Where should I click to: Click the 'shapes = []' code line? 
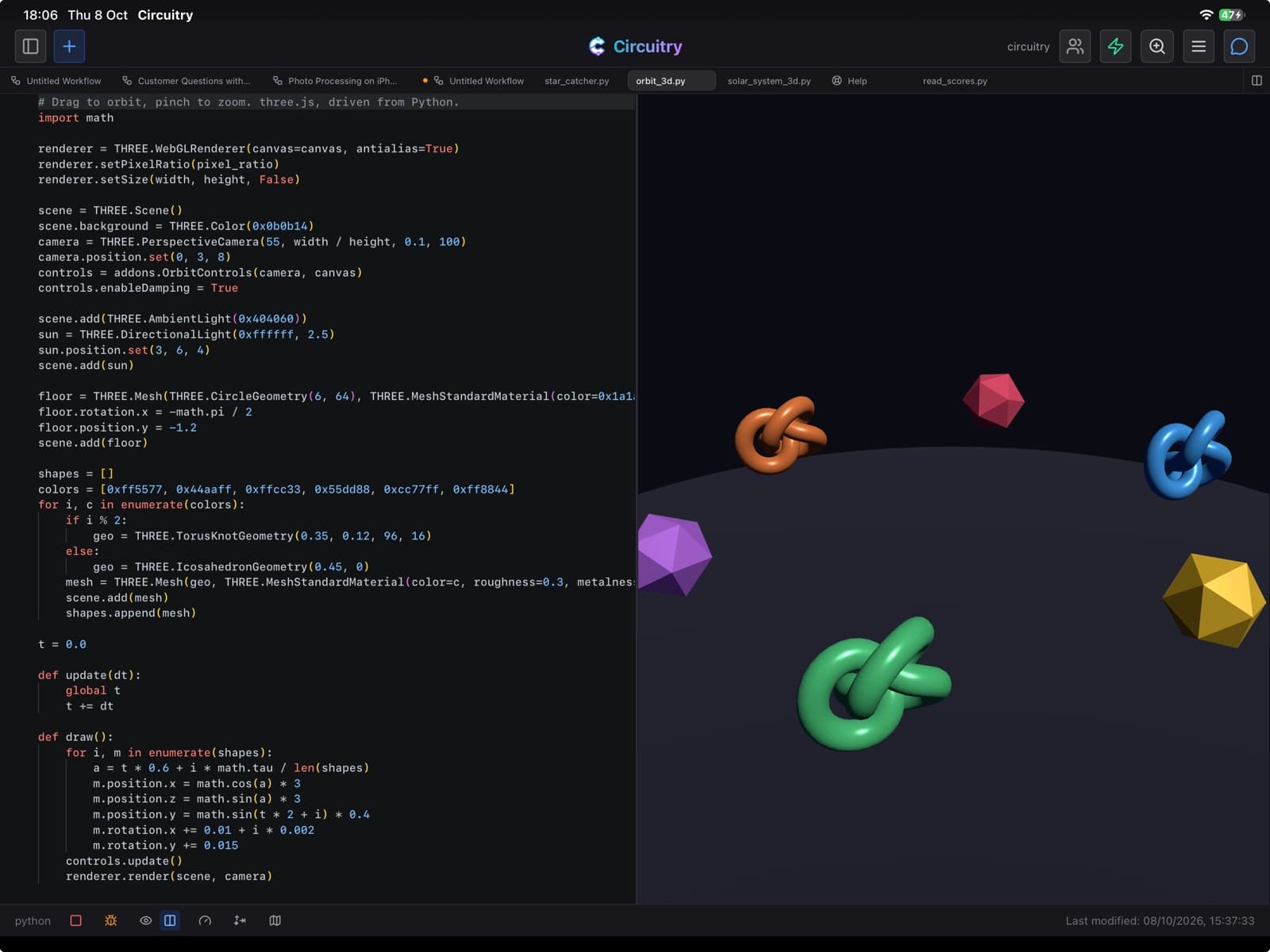pyautogui.click(x=76, y=474)
